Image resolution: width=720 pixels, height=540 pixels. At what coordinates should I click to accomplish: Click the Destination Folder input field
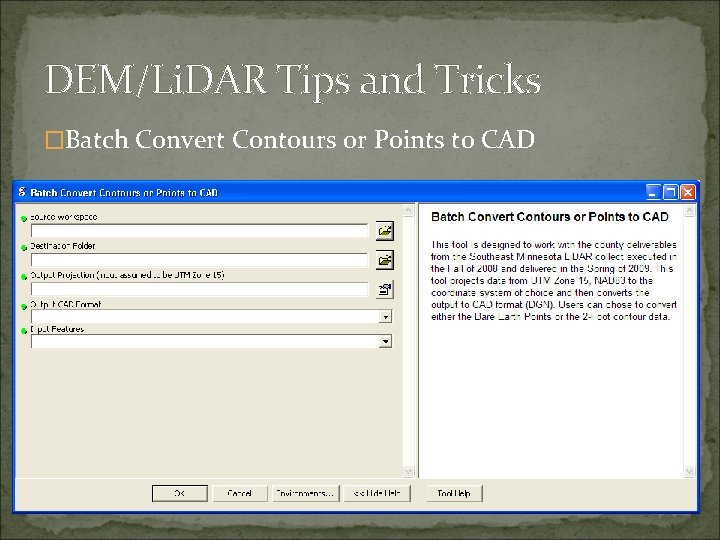199,260
